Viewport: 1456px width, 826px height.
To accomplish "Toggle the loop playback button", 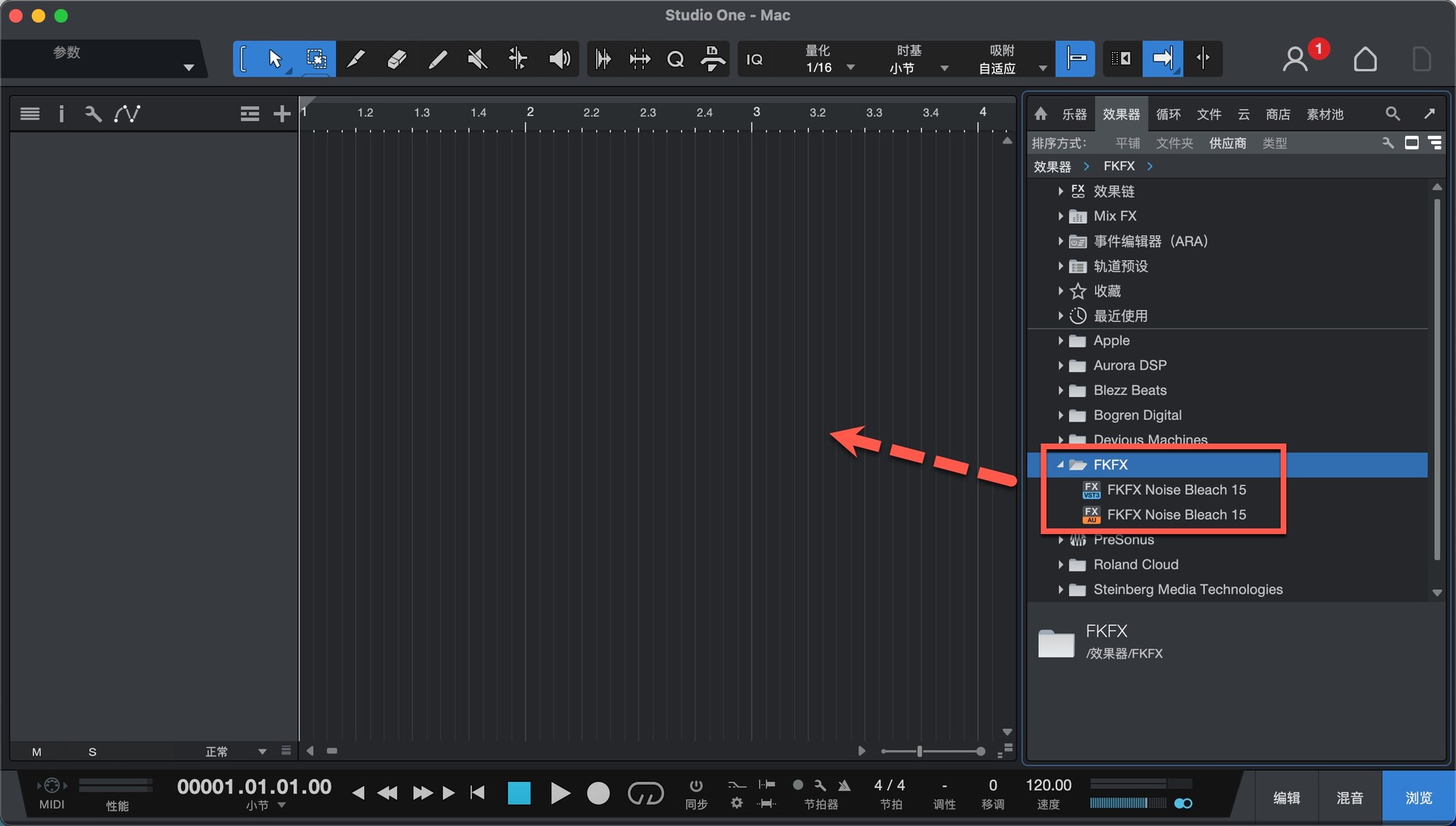I will click(x=645, y=793).
